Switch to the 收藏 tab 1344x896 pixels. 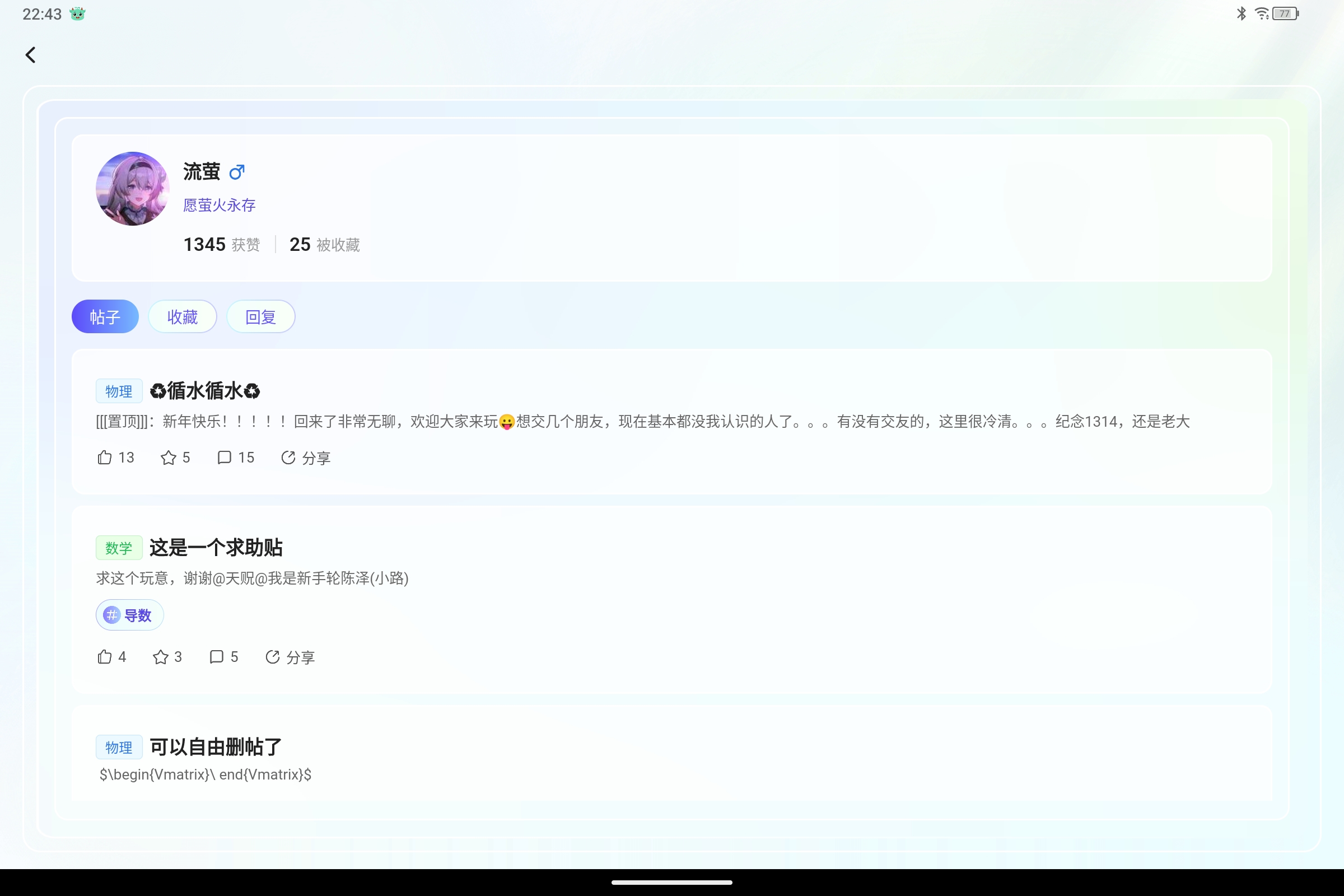coord(183,316)
